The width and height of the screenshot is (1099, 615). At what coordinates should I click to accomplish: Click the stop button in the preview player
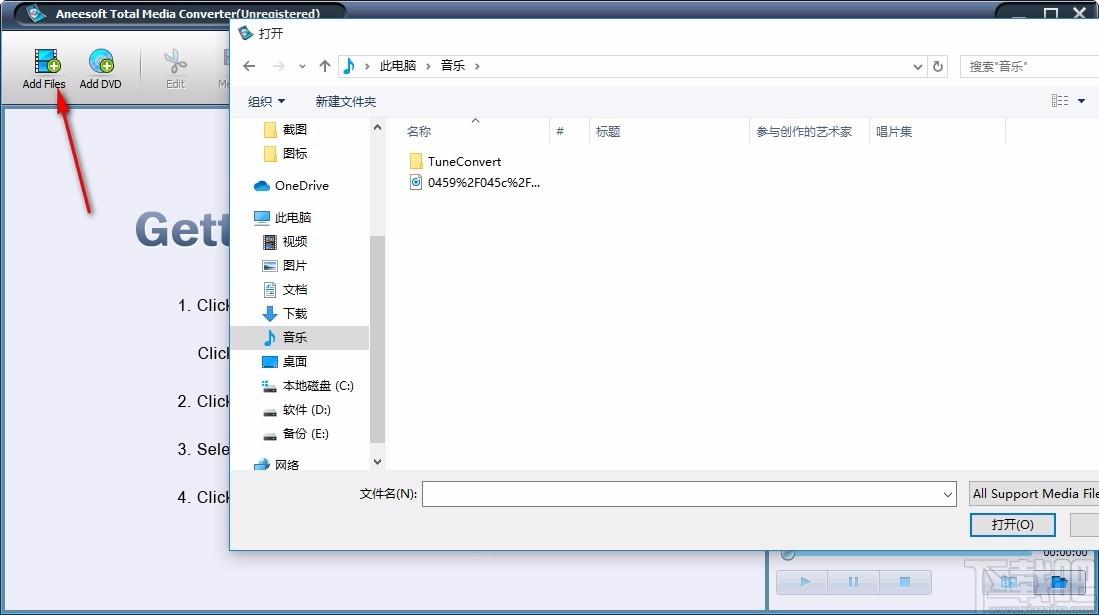(905, 581)
